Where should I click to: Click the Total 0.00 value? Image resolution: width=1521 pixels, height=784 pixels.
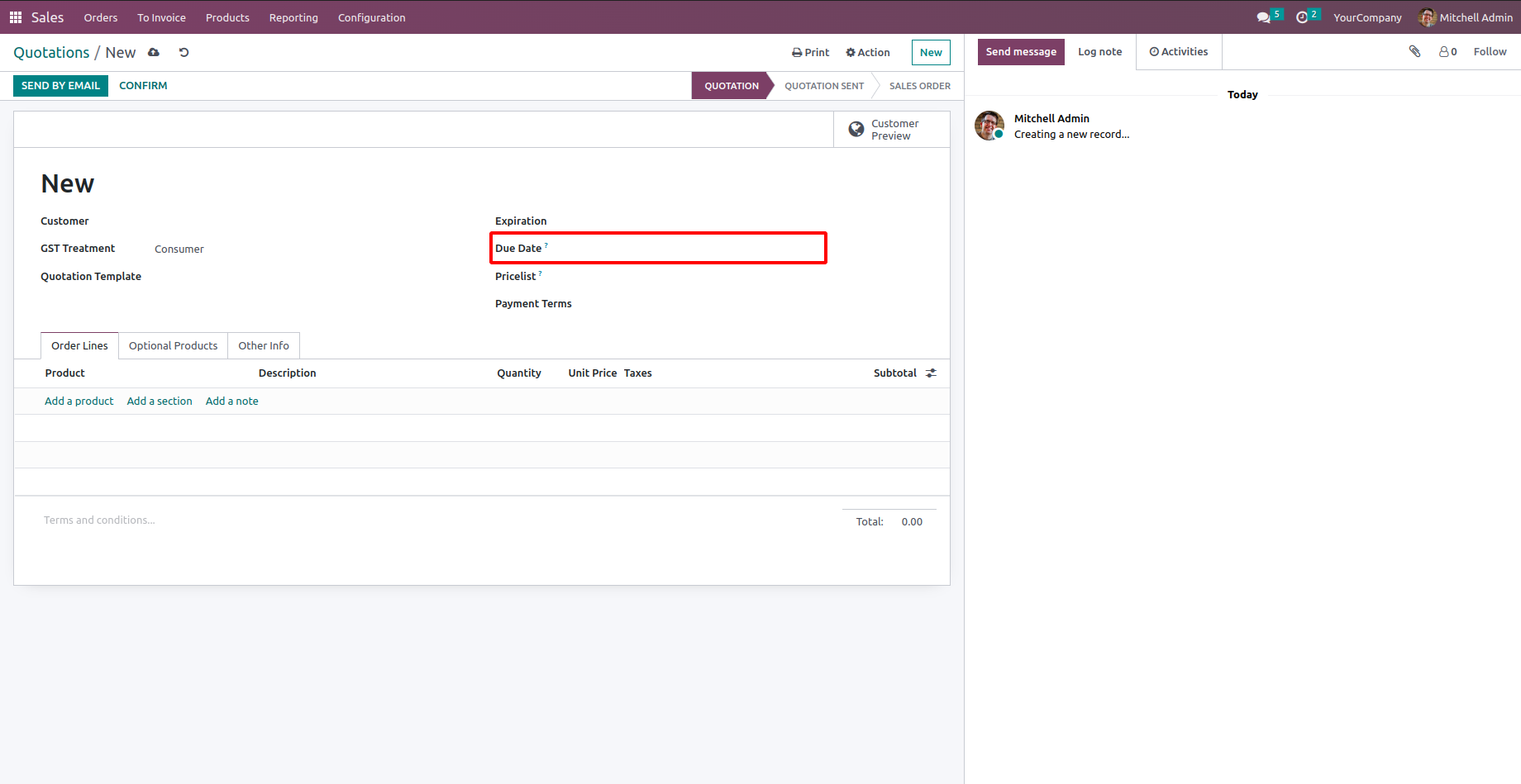912,522
